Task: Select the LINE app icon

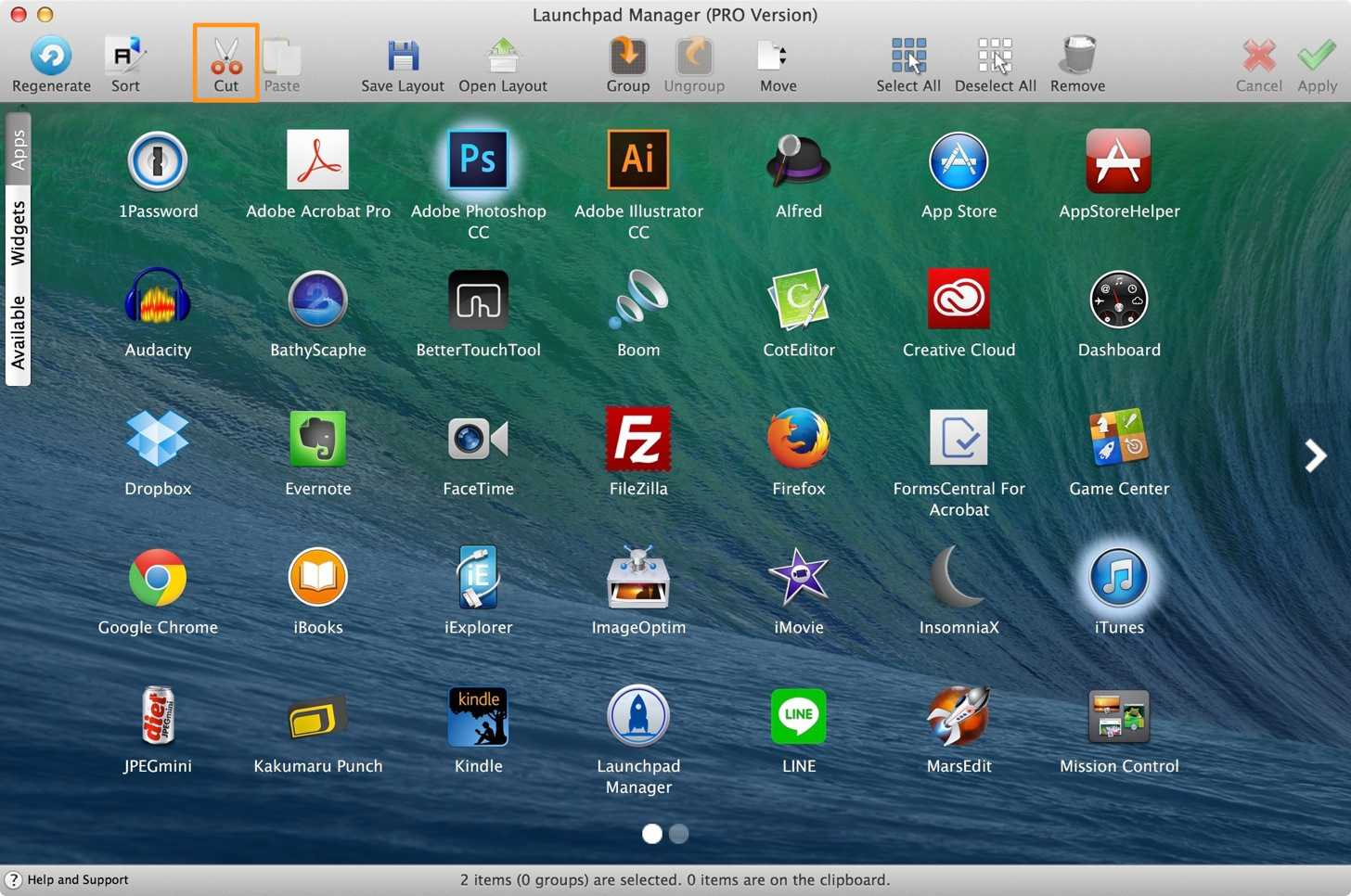Action: click(x=799, y=716)
